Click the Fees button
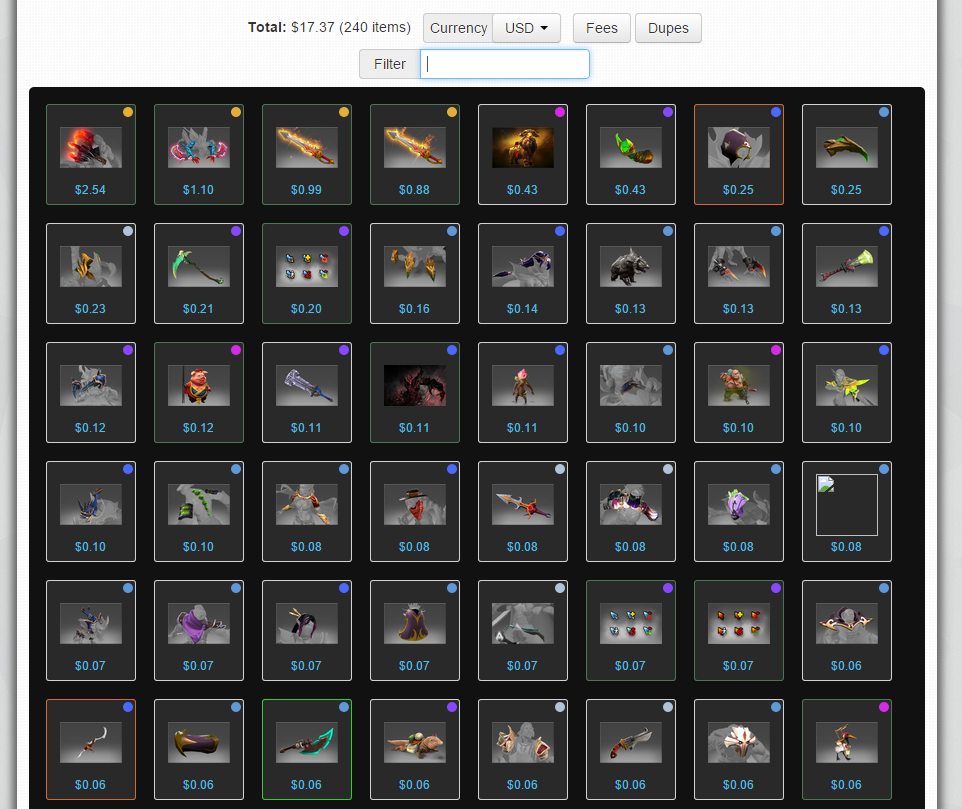The height and width of the screenshot is (809, 962). [x=601, y=28]
